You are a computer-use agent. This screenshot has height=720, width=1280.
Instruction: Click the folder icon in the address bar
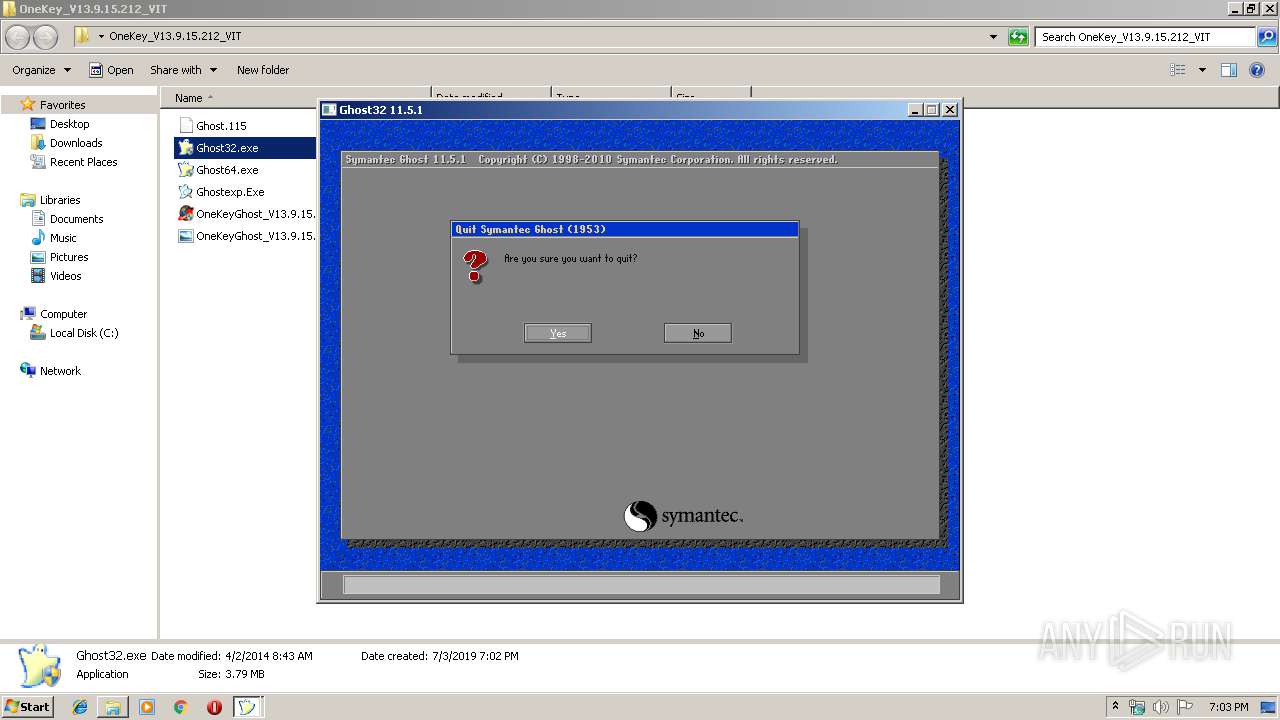click(83, 36)
